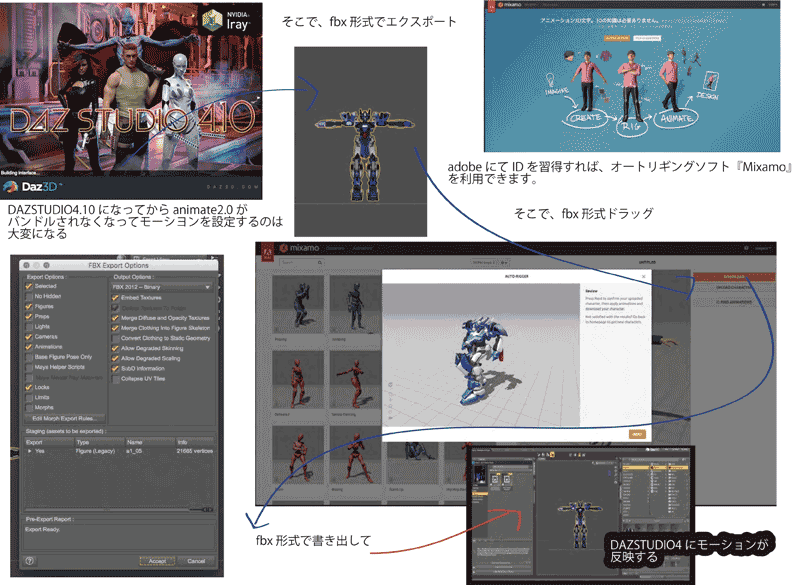Open help in FBX Export Options dialog

(x=30, y=561)
